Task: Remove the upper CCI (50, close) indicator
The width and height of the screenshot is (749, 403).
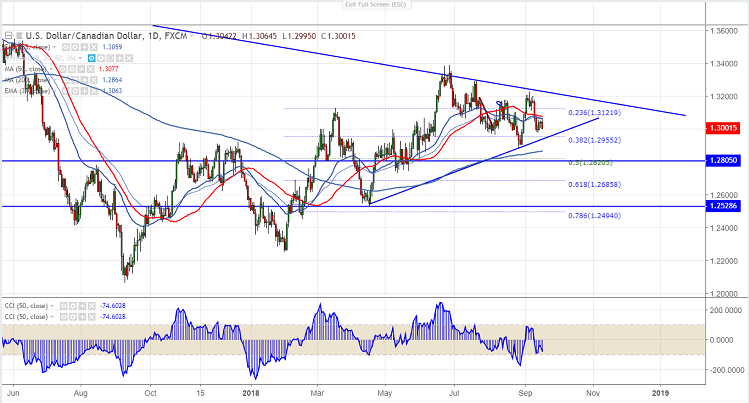Action: pos(92,306)
